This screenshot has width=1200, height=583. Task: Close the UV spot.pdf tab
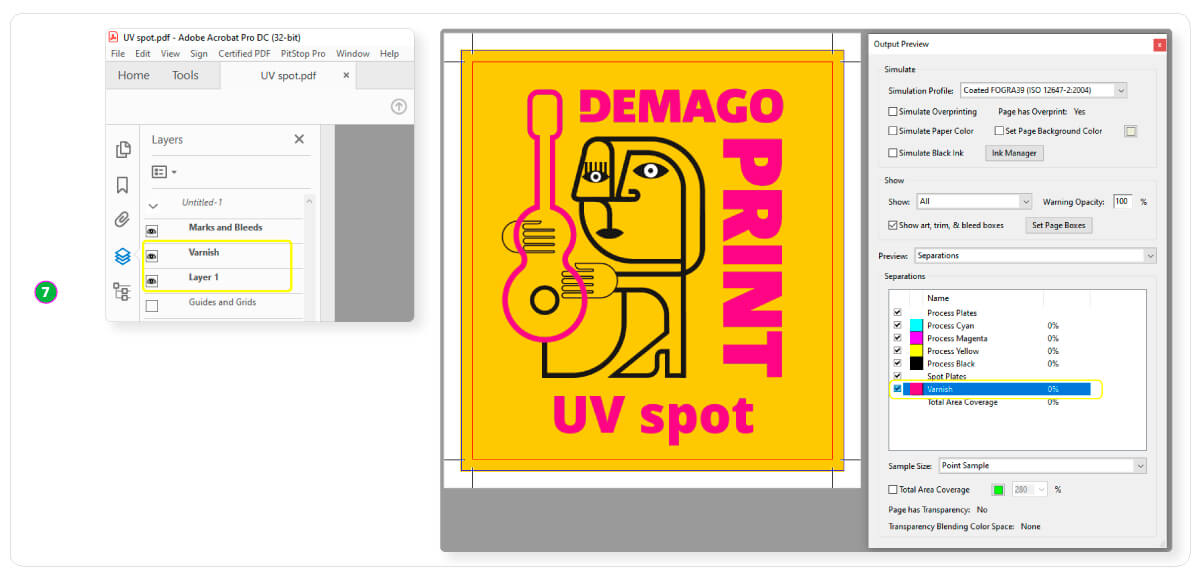pos(347,75)
